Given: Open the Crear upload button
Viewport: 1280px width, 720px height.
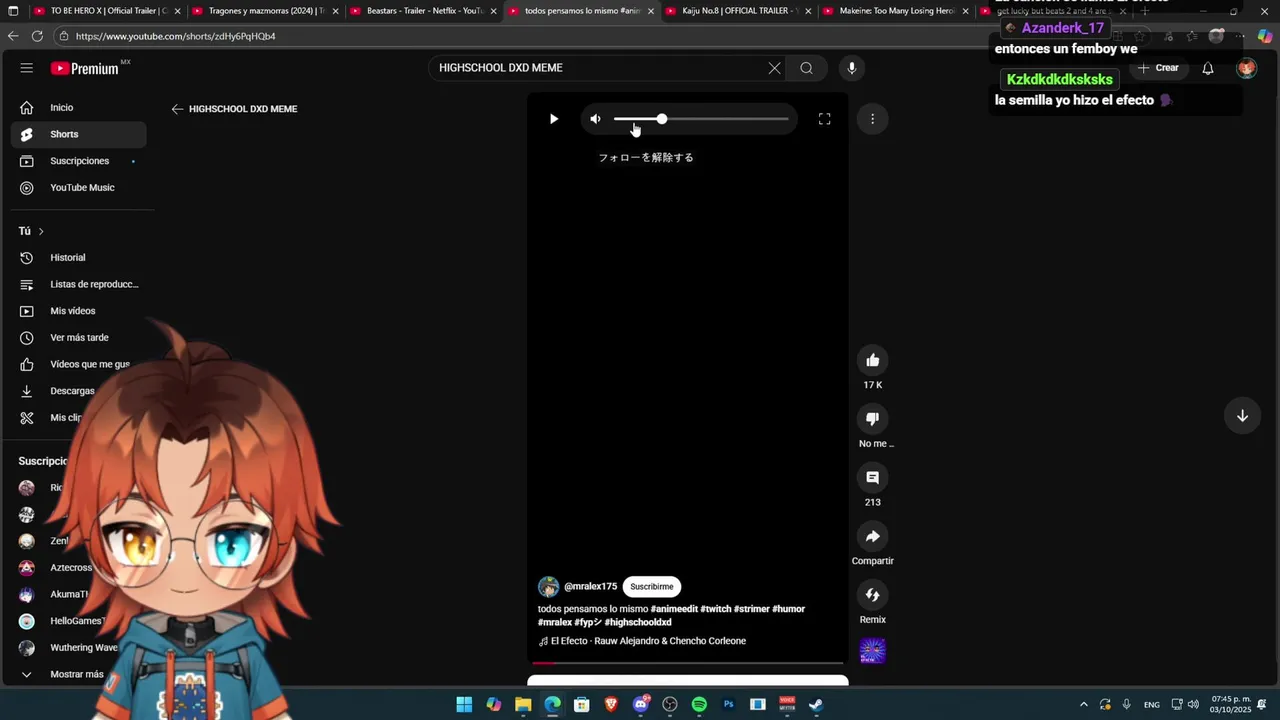Looking at the screenshot, I should (x=1158, y=68).
